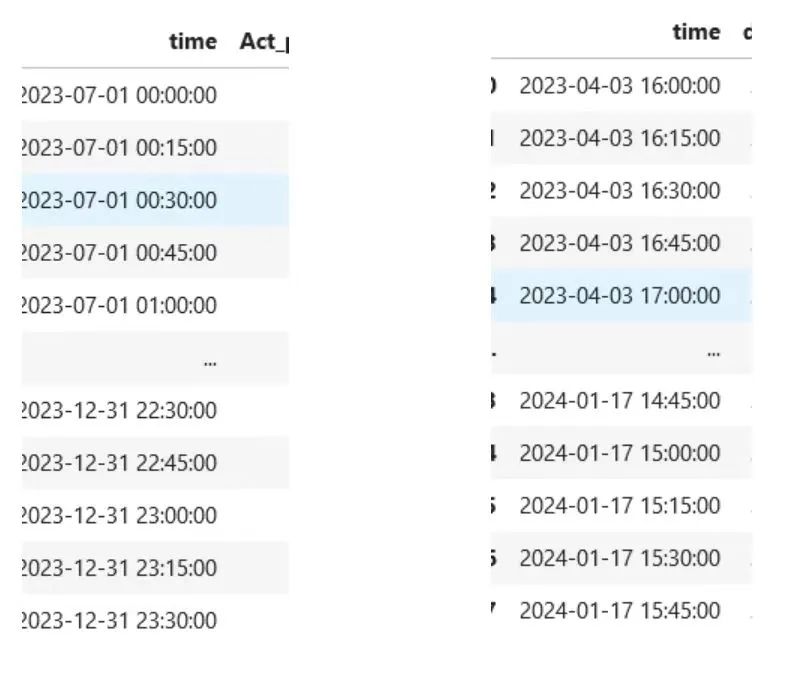Click the Act_ column header
Screen dimensions: 795x683
pyautogui.click(x=264, y=42)
